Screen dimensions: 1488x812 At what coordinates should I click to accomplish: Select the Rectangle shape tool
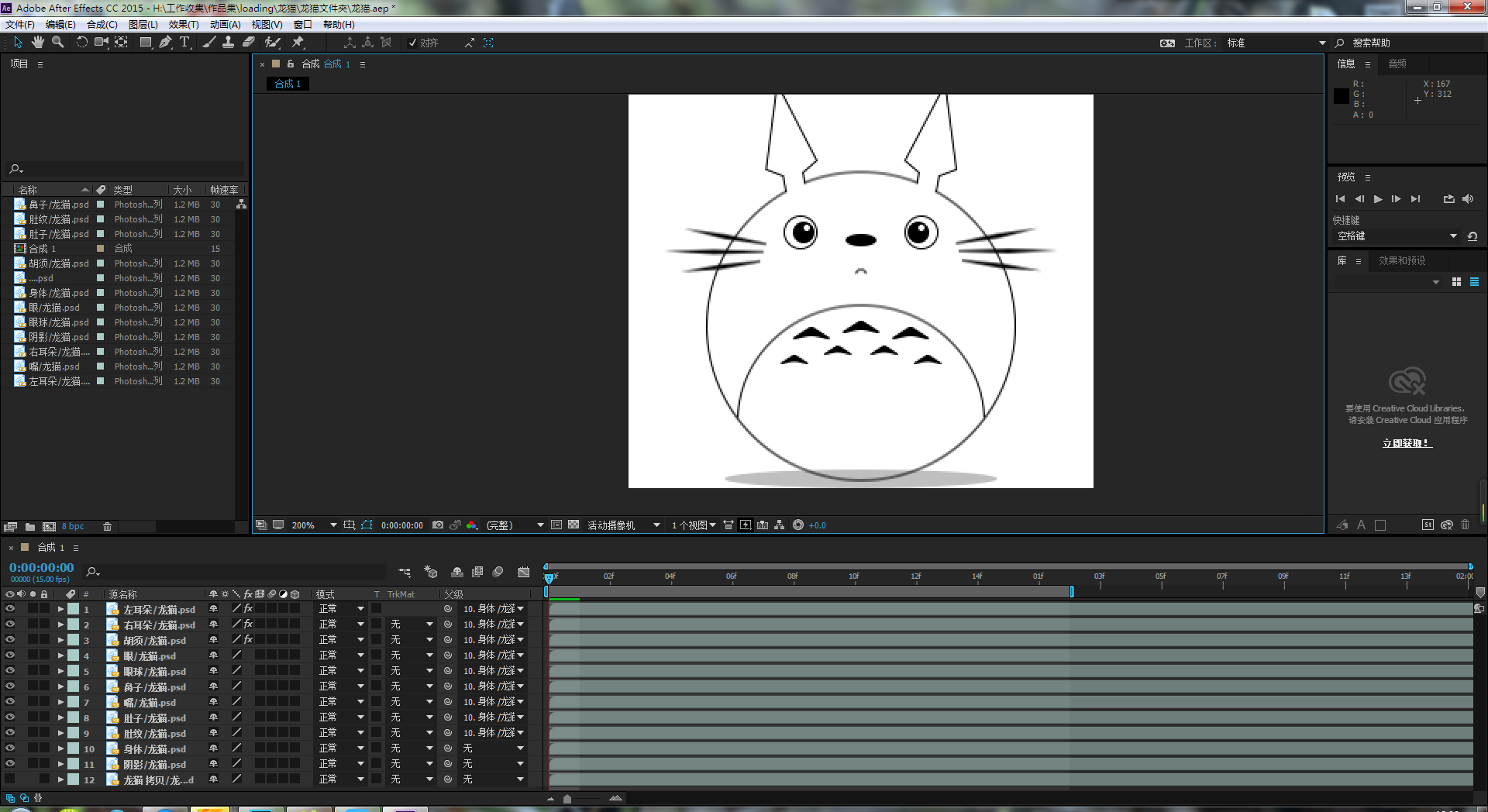click(x=146, y=43)
